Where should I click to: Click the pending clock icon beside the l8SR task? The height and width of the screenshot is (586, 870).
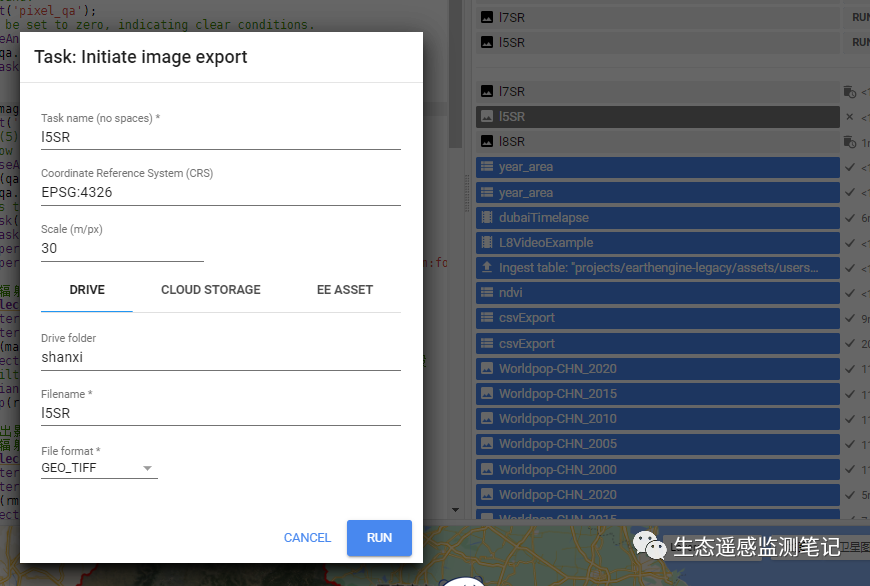847,141
